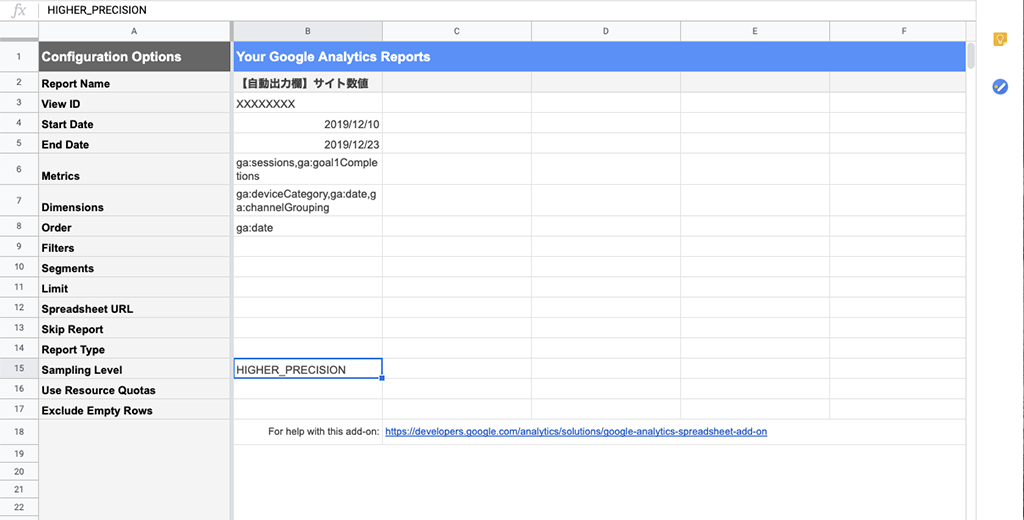Select column E header
1024x520 pixels.
754,31
